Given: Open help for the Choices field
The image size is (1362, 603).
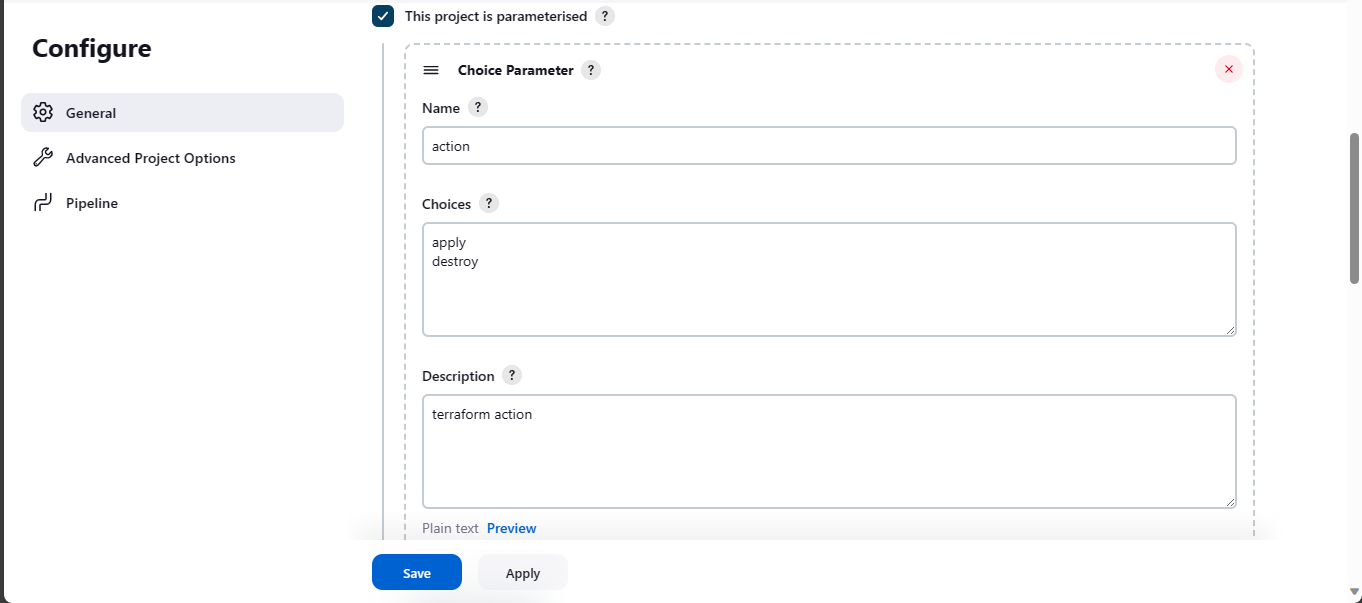Looking at the screenshot, I should [489, 203].
